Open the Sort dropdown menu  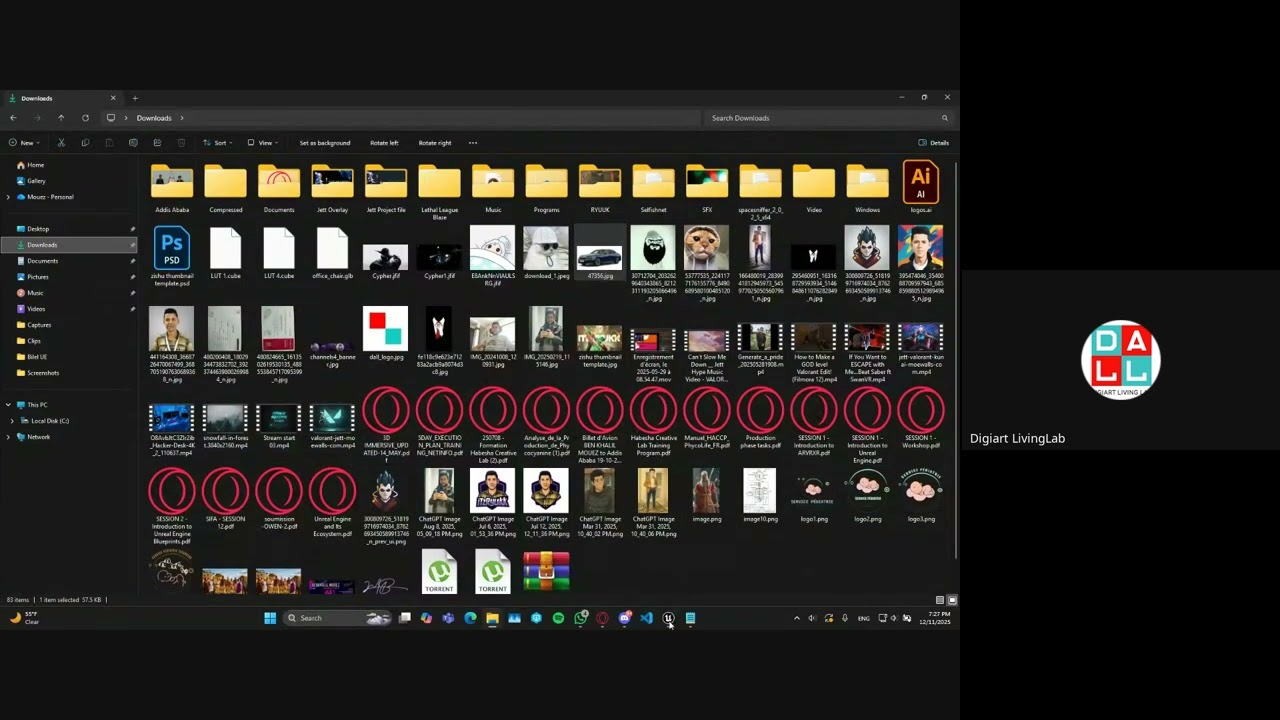click(x=217, y=143)
